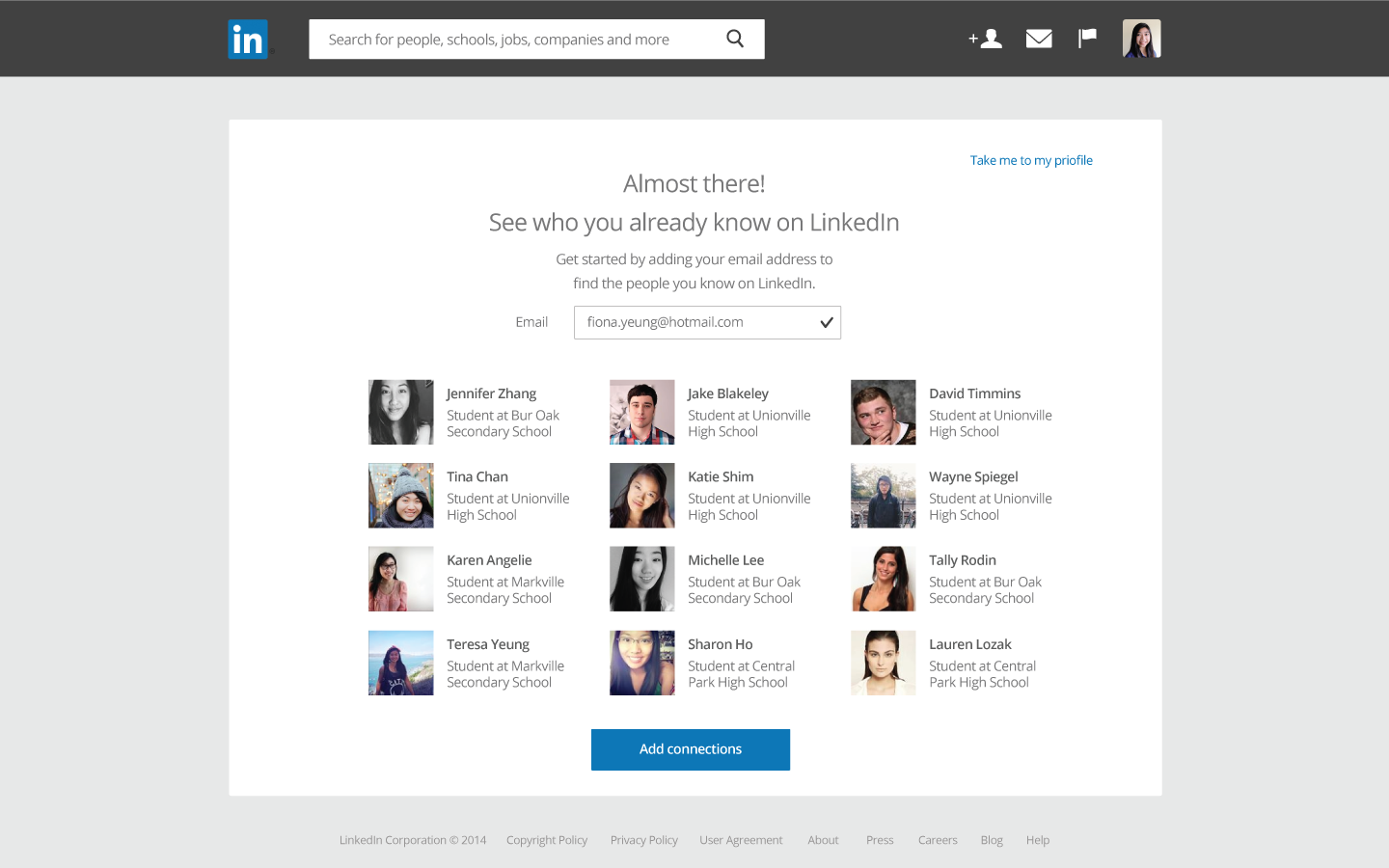Click the name Katie Shim
Viewport: 1389px width, 868px height.
(x=721, y=476)
